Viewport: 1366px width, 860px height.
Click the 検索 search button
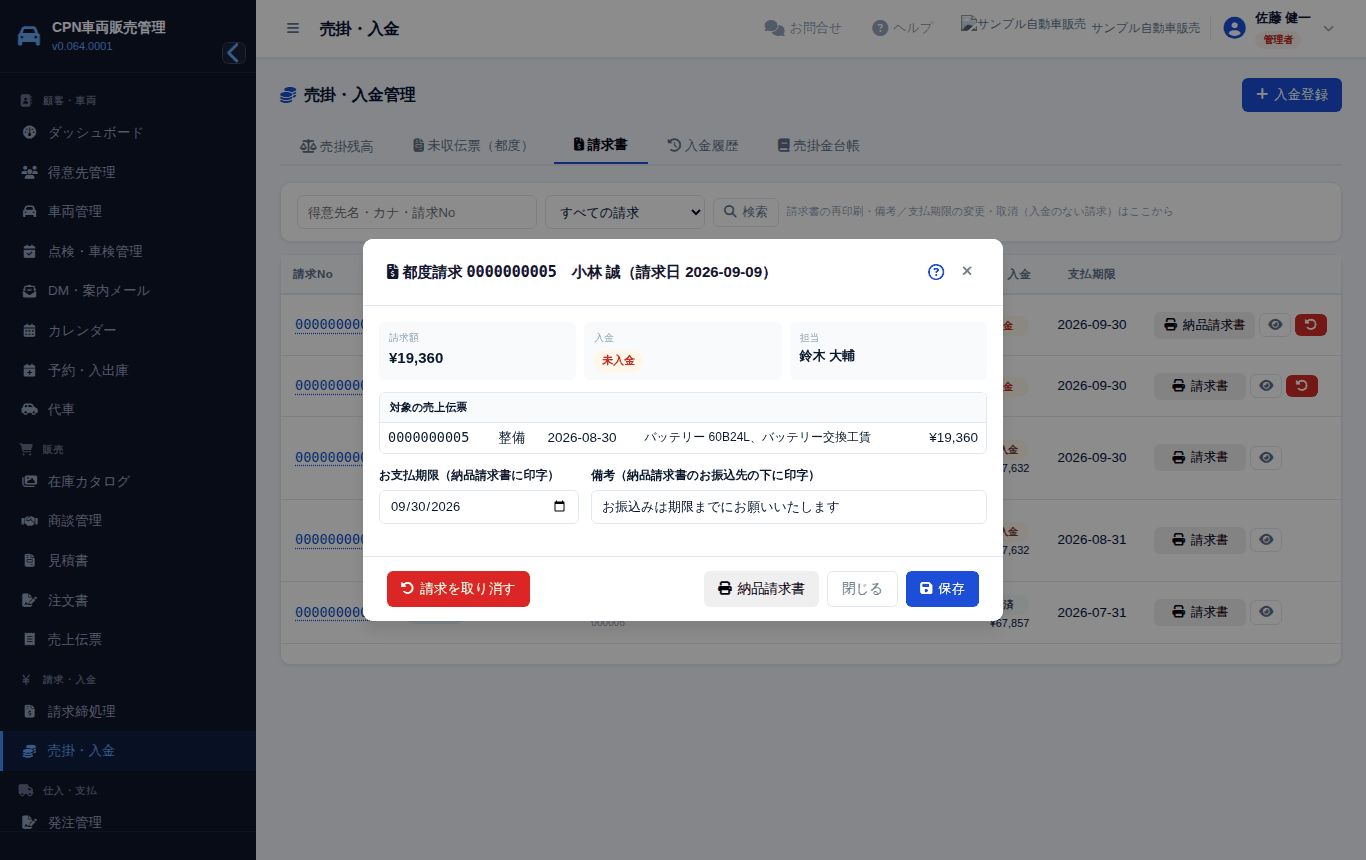click(x=746, y=212)
